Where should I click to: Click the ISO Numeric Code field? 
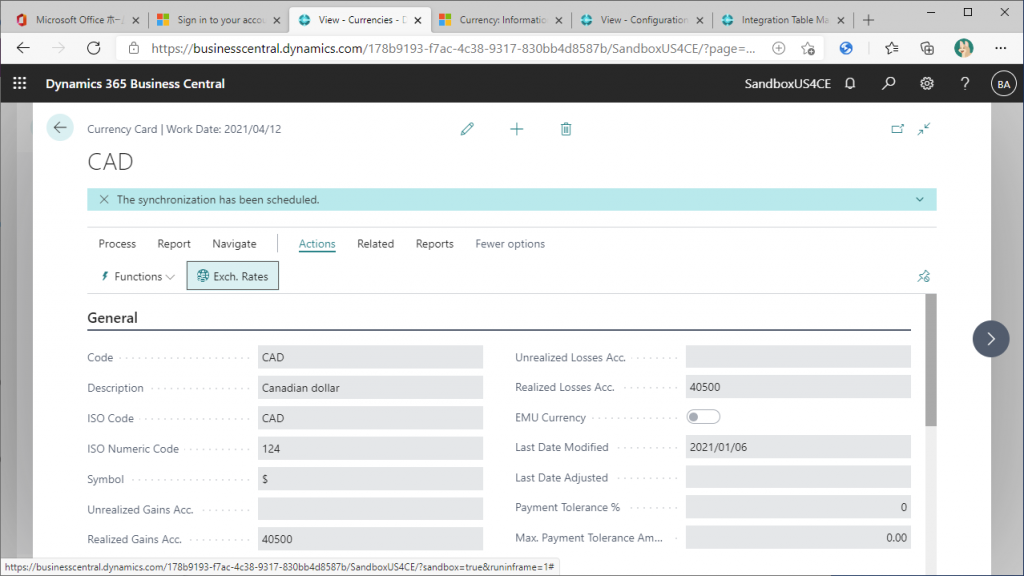tap(370, 449)
